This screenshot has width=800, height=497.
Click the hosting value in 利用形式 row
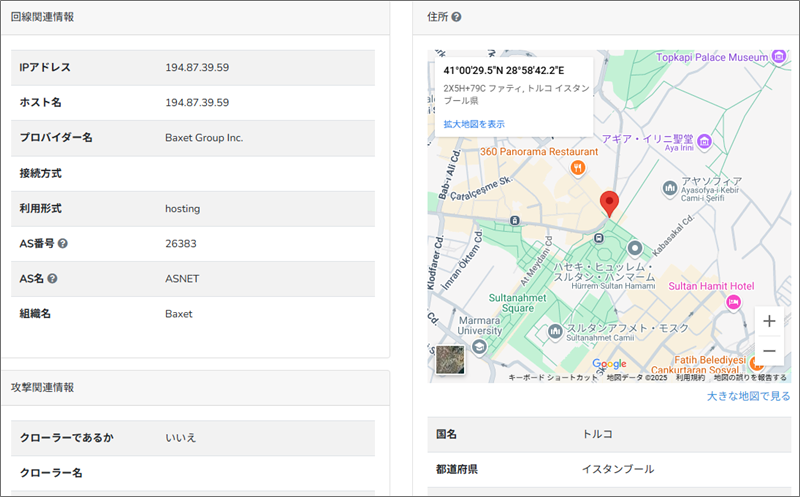[183, 209]
